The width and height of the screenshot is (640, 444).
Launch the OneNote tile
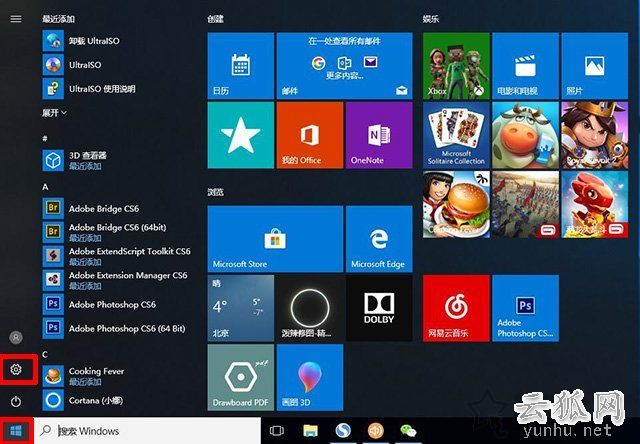tap(379, 135)
